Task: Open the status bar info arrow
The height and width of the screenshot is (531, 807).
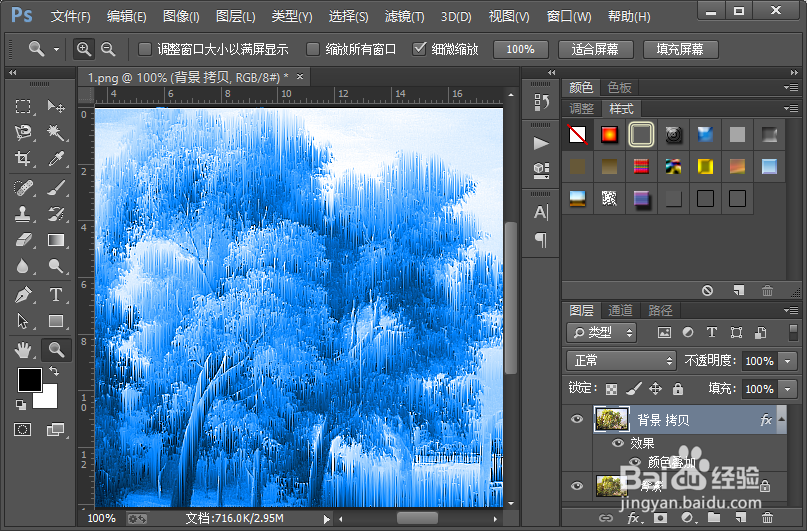Action: coord(326,519)
